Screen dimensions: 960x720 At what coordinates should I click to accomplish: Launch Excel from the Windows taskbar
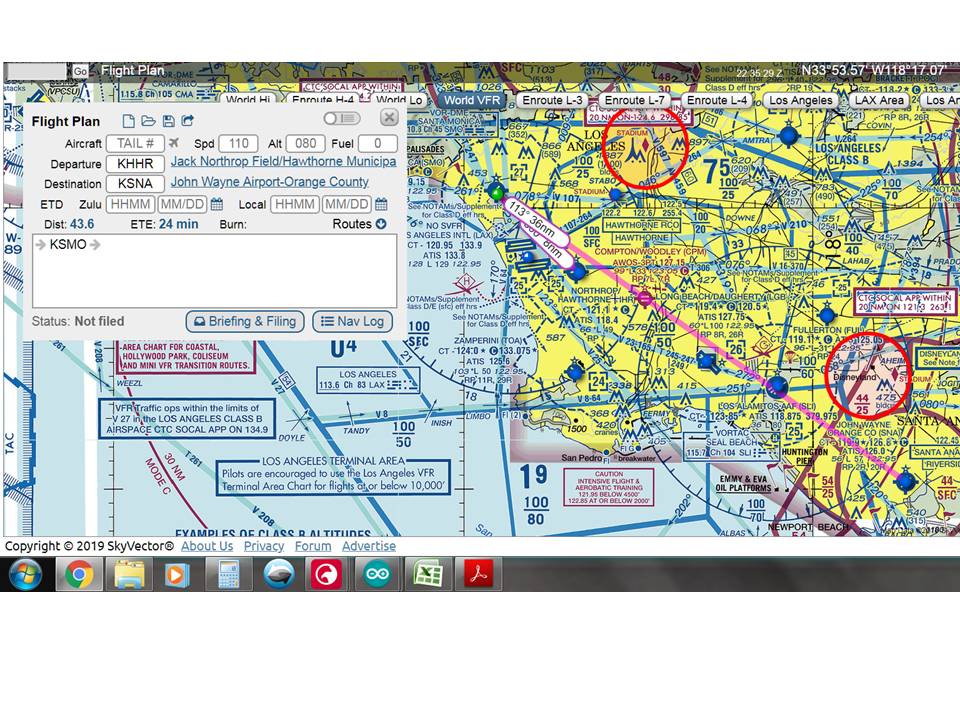point(428,574)
